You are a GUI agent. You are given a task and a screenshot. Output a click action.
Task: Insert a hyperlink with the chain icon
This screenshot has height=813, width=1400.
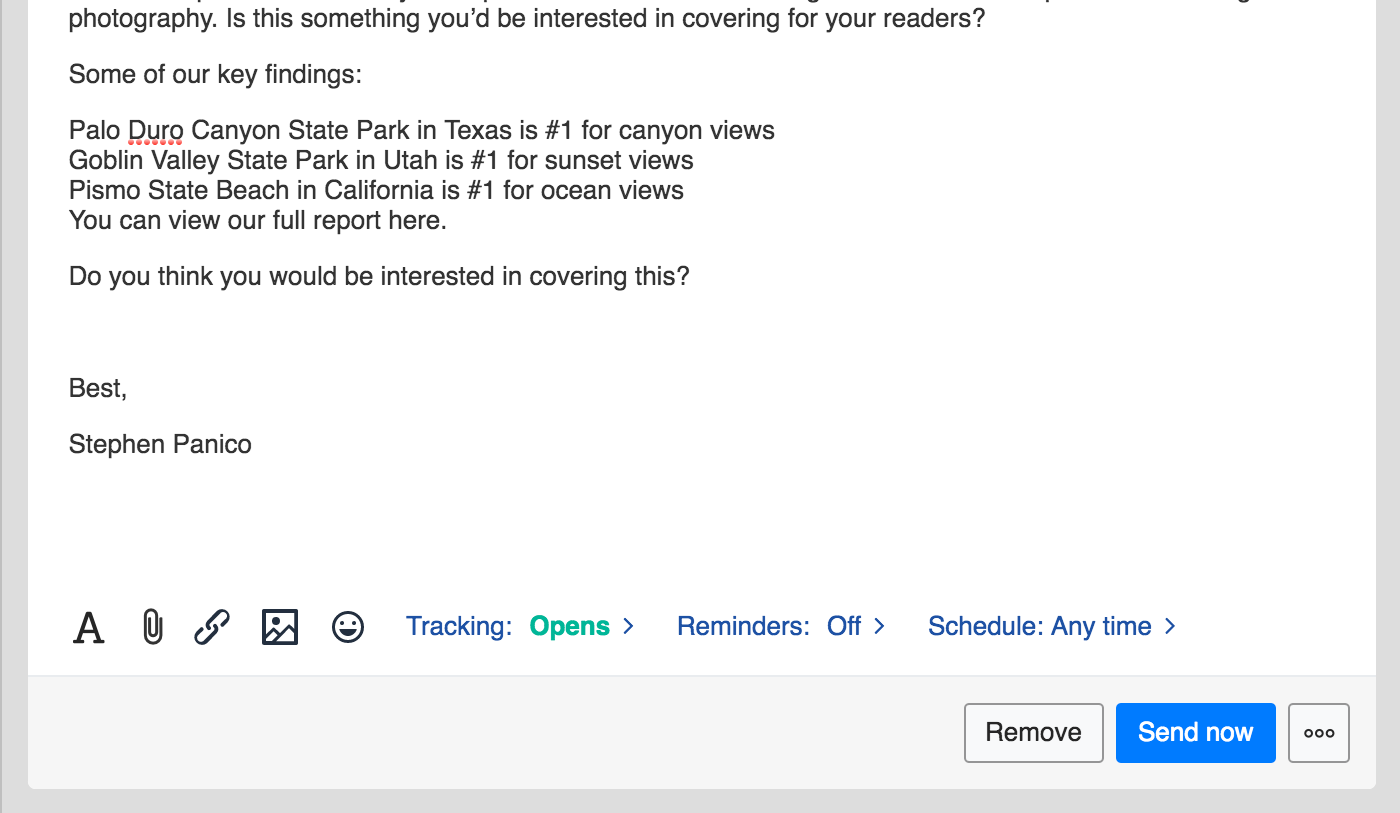[212, 627]
